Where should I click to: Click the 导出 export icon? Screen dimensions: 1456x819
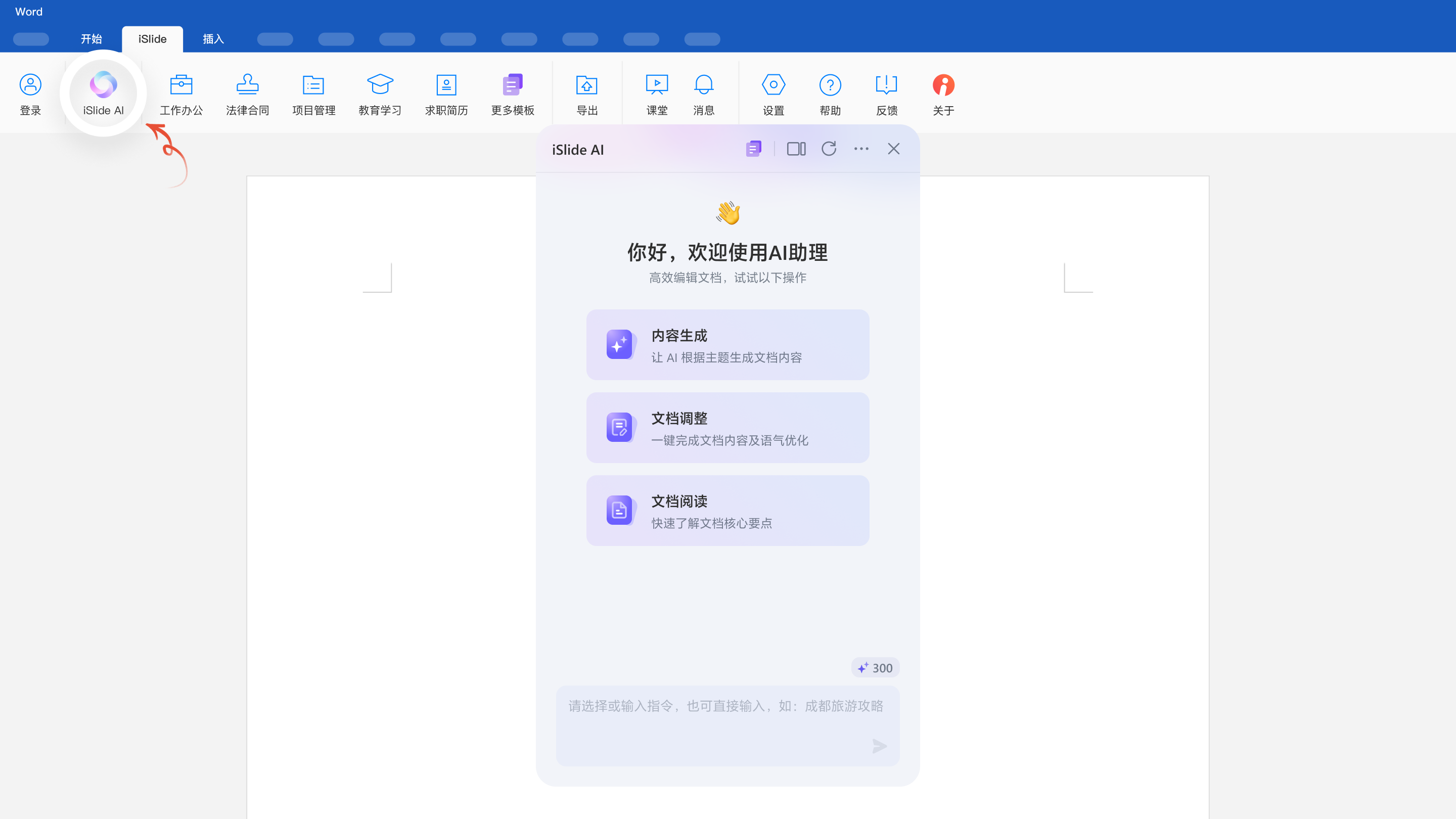point(586,85)
